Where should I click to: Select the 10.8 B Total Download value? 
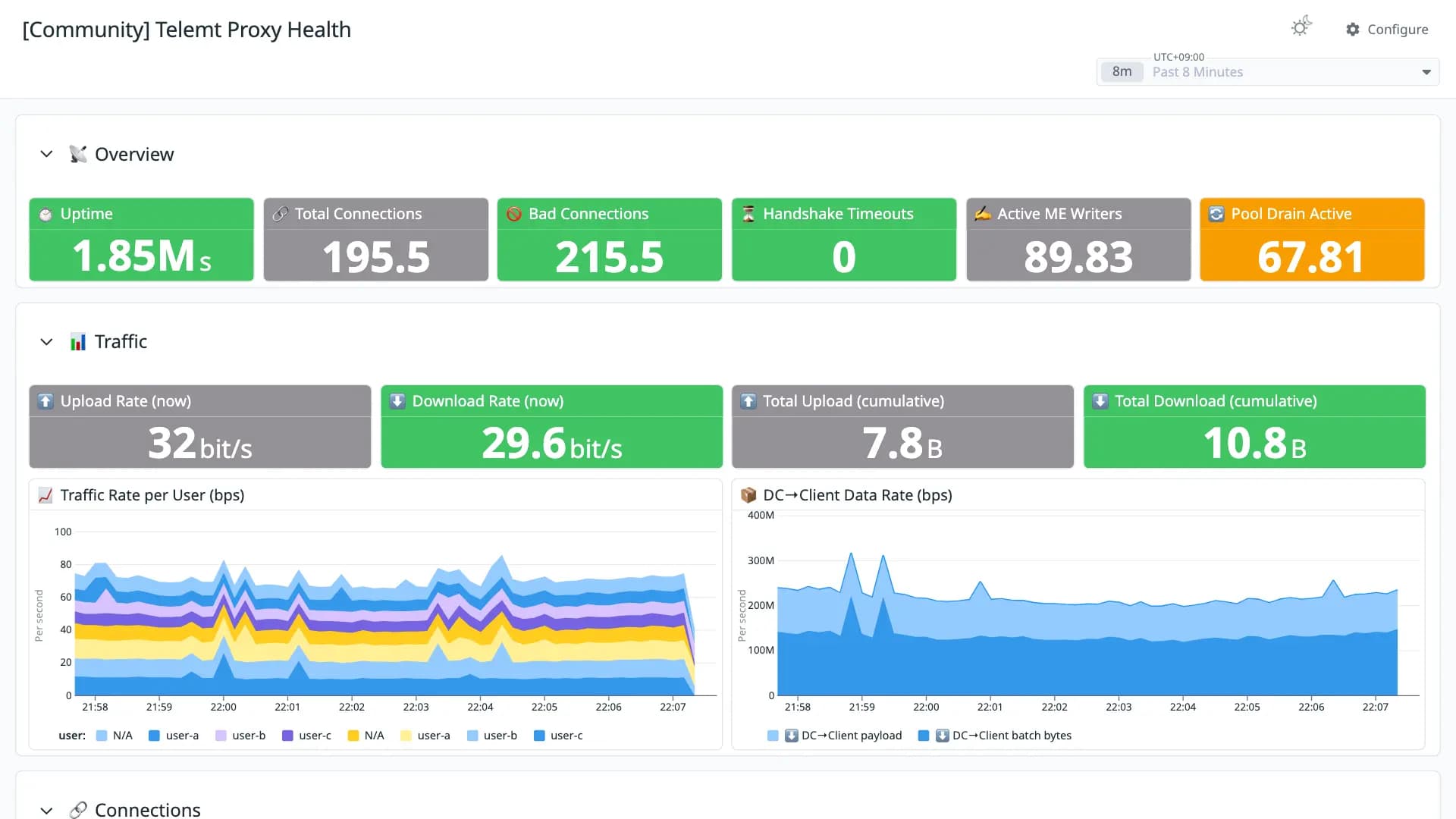pos(1255,444)
